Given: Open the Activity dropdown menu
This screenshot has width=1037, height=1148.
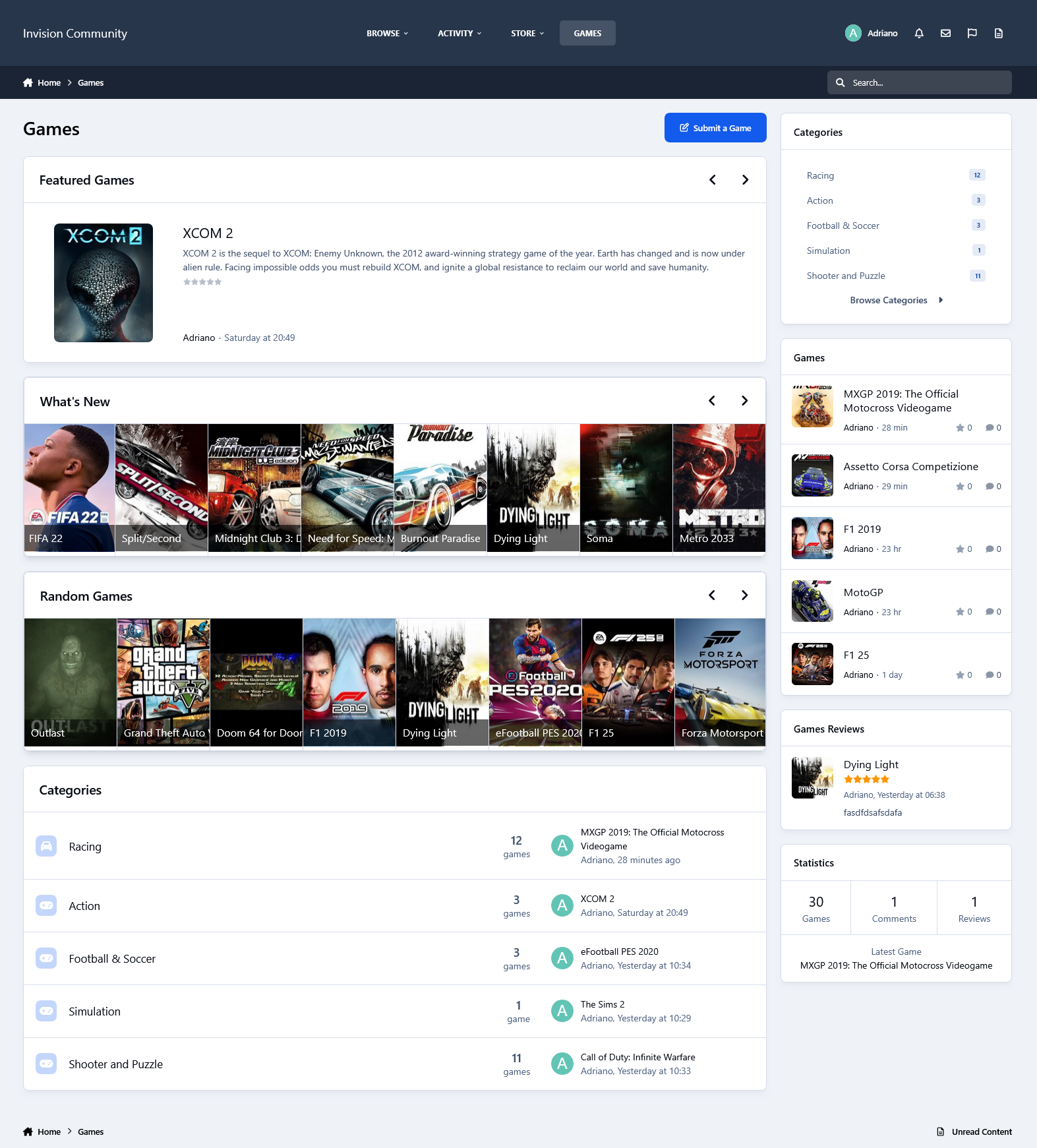Looking at the screenshot, I should click(x=459, y=33).
